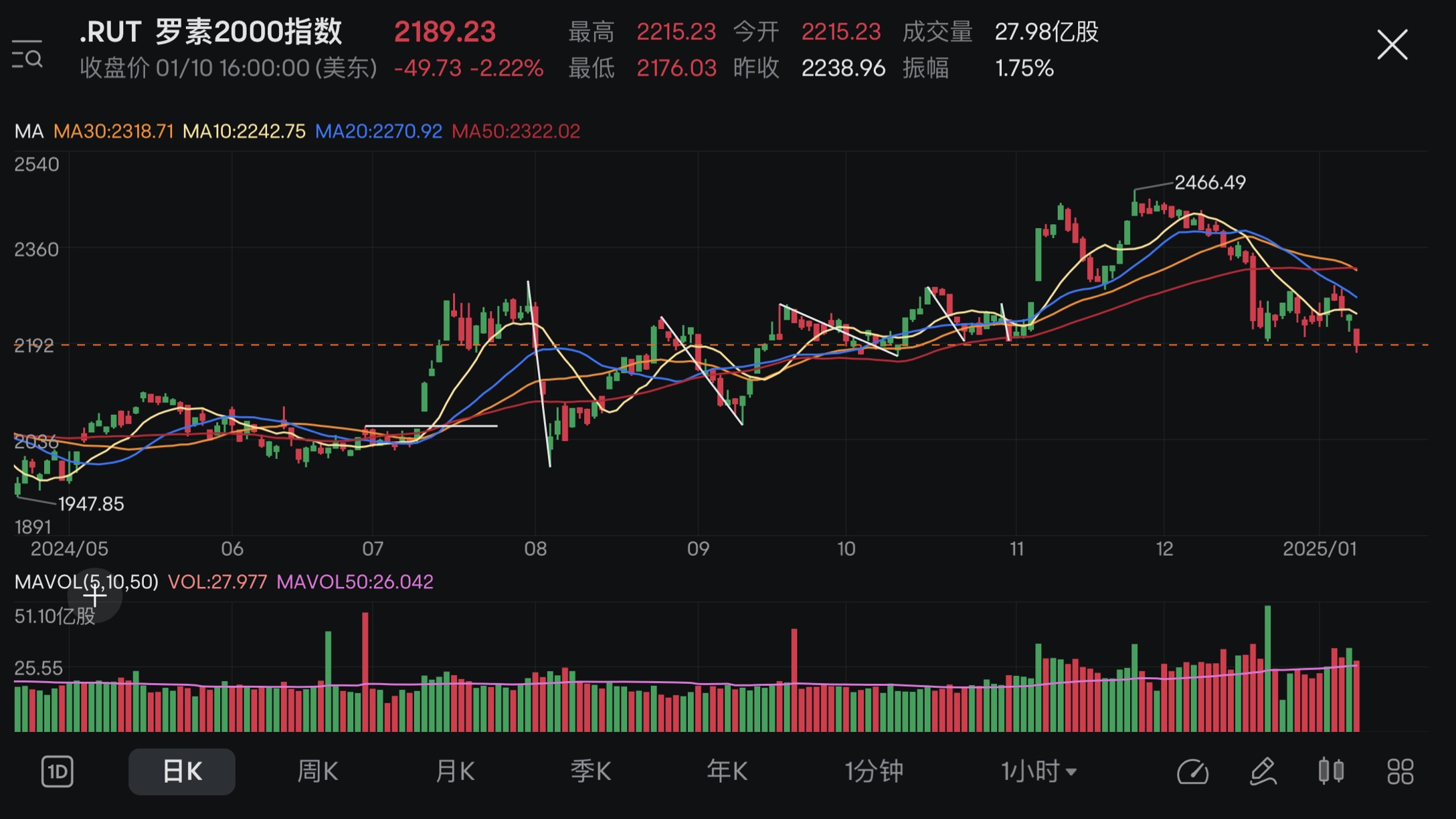Switch to the 1分钟 one-minute chart tab
1456x819 pixels.
point(874,771)
